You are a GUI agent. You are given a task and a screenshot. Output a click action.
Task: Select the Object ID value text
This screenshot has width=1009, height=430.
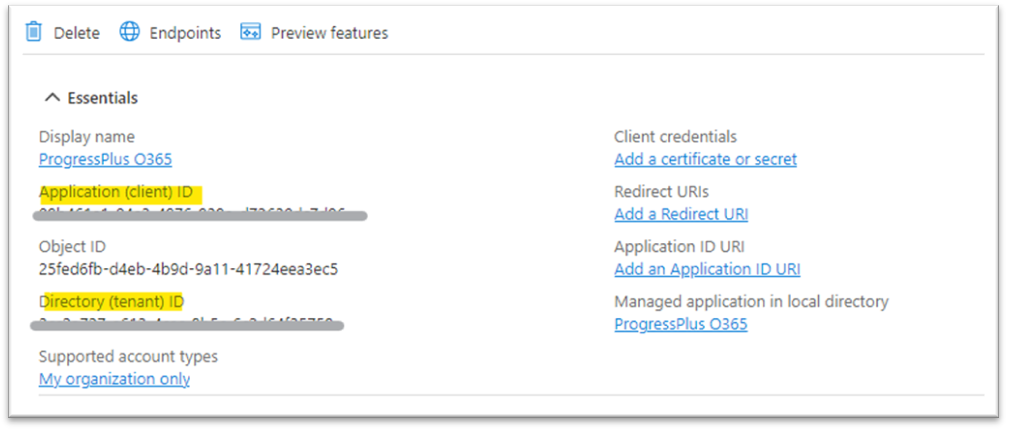tap(189, 269)
